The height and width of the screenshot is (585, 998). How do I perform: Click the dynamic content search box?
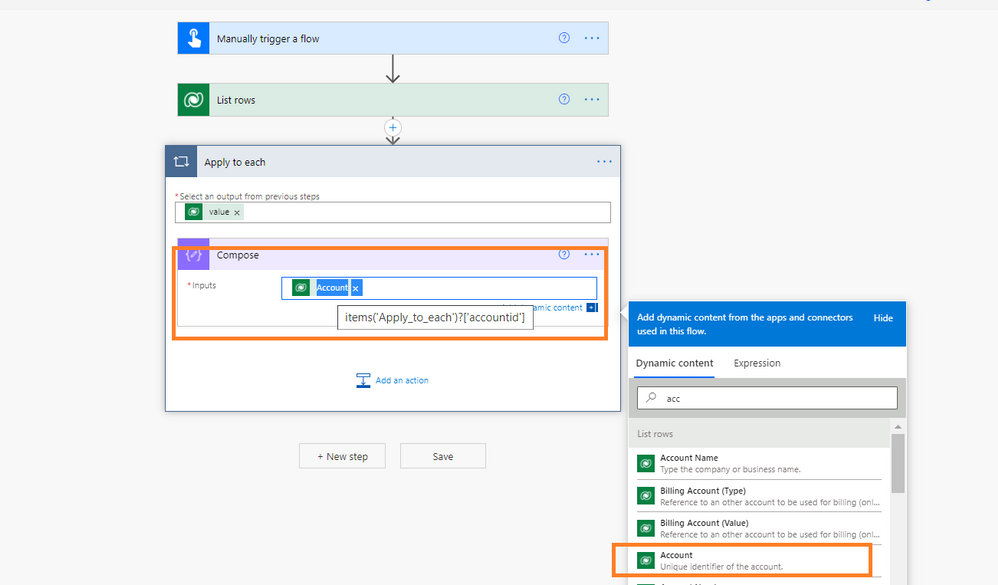[768, 398]
